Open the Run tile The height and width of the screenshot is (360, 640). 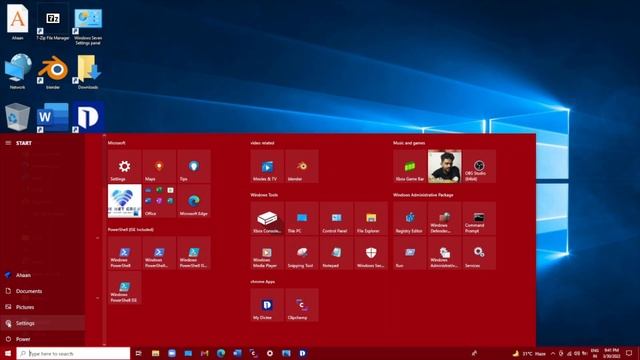pos(410,253)
